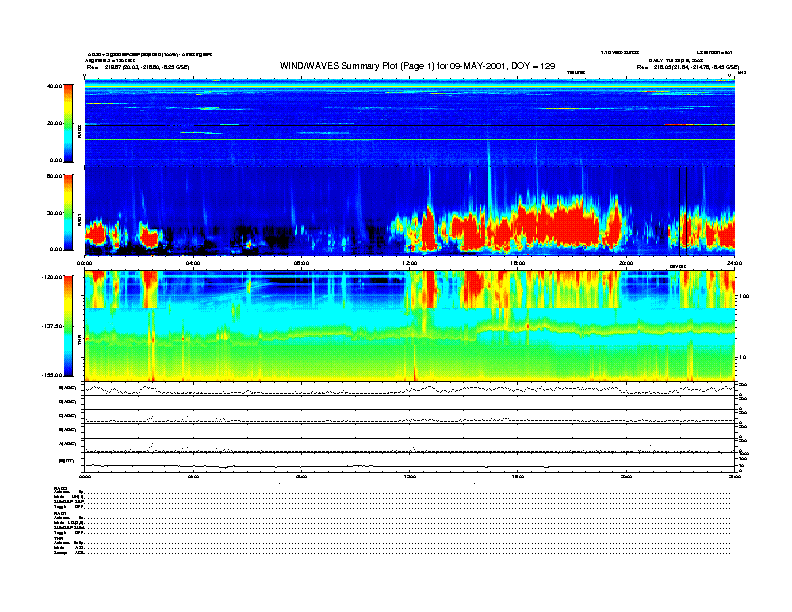Screen dimensions: 792x612
Task: Click the TNR spectrogram panel
Action: [410, 326]
